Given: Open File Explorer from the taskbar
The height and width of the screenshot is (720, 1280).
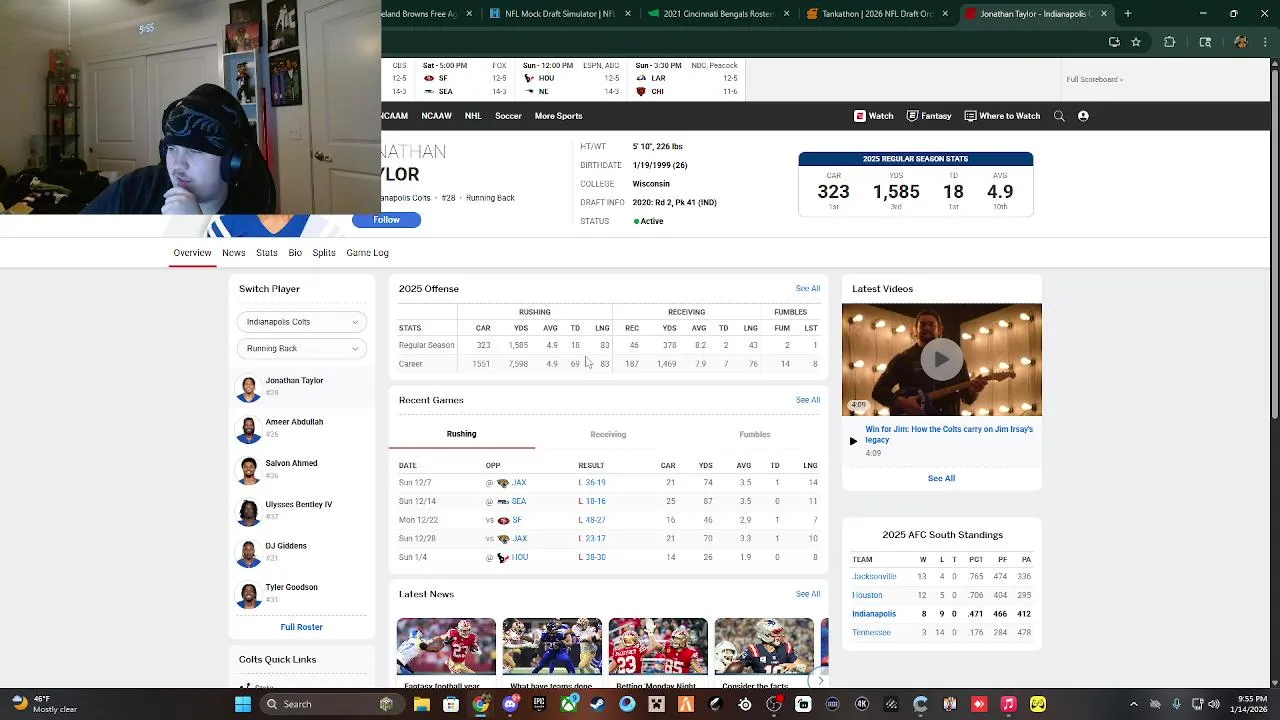Looking at the screenshot, I should pos(422,704).
